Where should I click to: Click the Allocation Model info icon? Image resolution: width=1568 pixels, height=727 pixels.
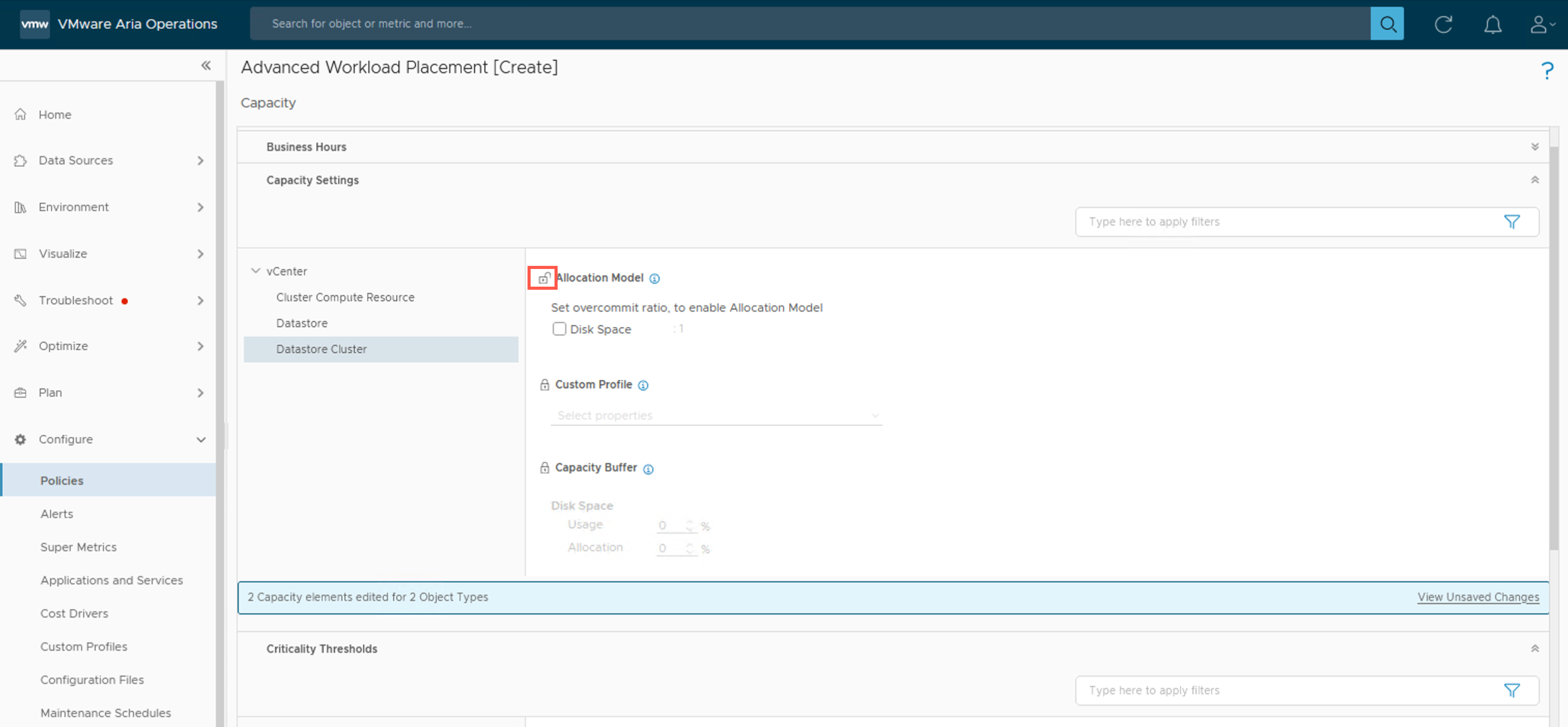click(654, 278)
